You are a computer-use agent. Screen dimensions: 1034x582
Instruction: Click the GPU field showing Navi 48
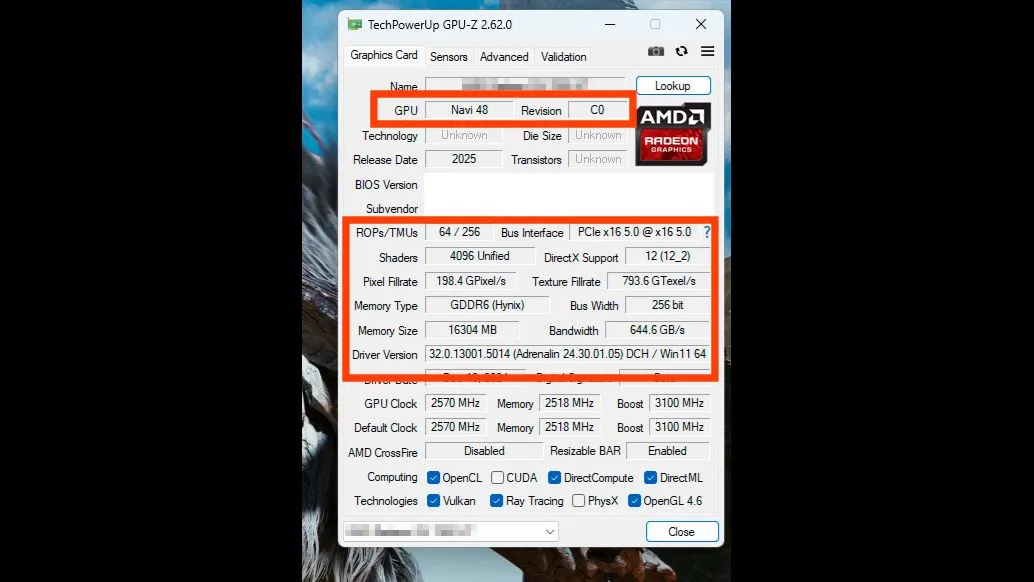point(470,110)
